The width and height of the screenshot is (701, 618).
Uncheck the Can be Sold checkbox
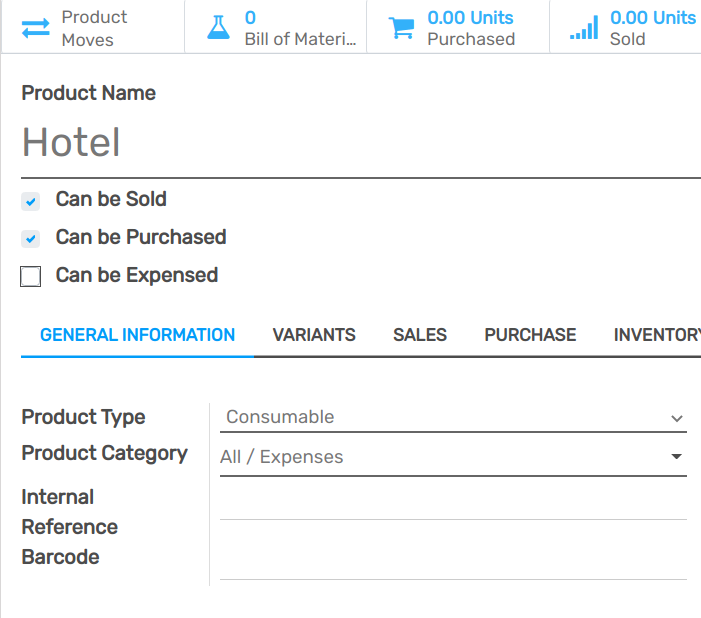[31, 201]
